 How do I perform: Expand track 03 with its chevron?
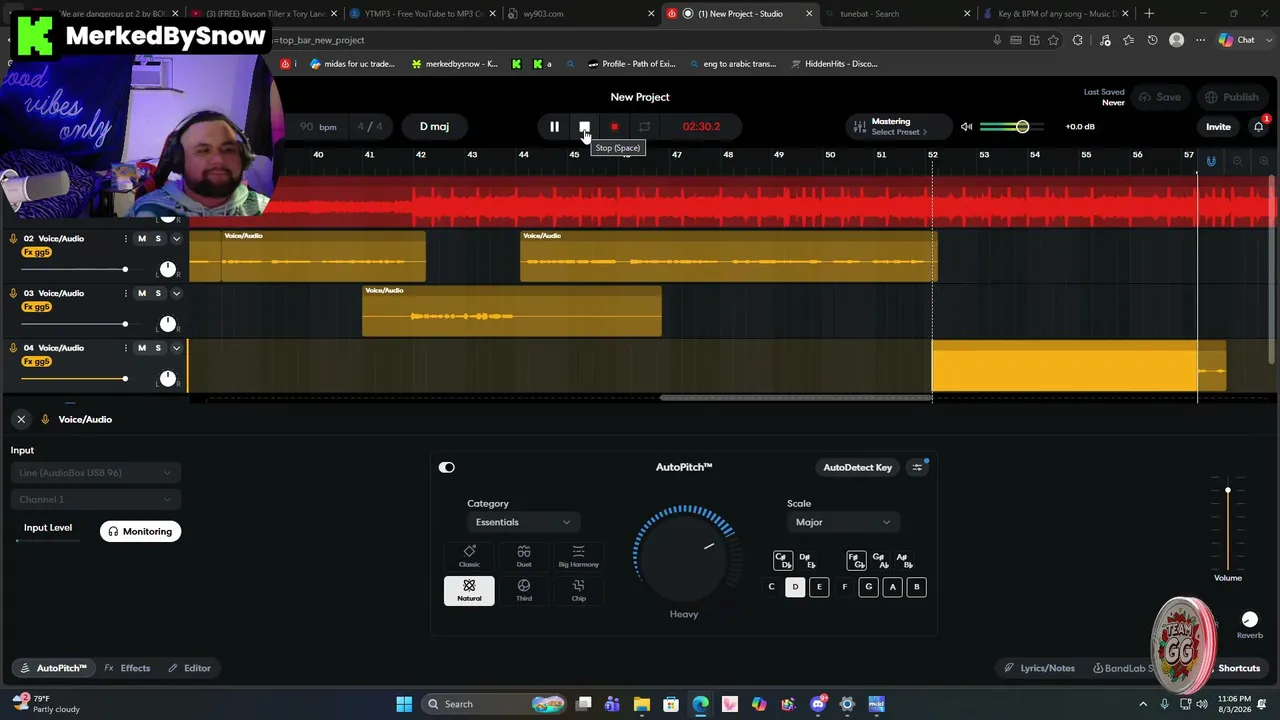(x=176, y=293)
